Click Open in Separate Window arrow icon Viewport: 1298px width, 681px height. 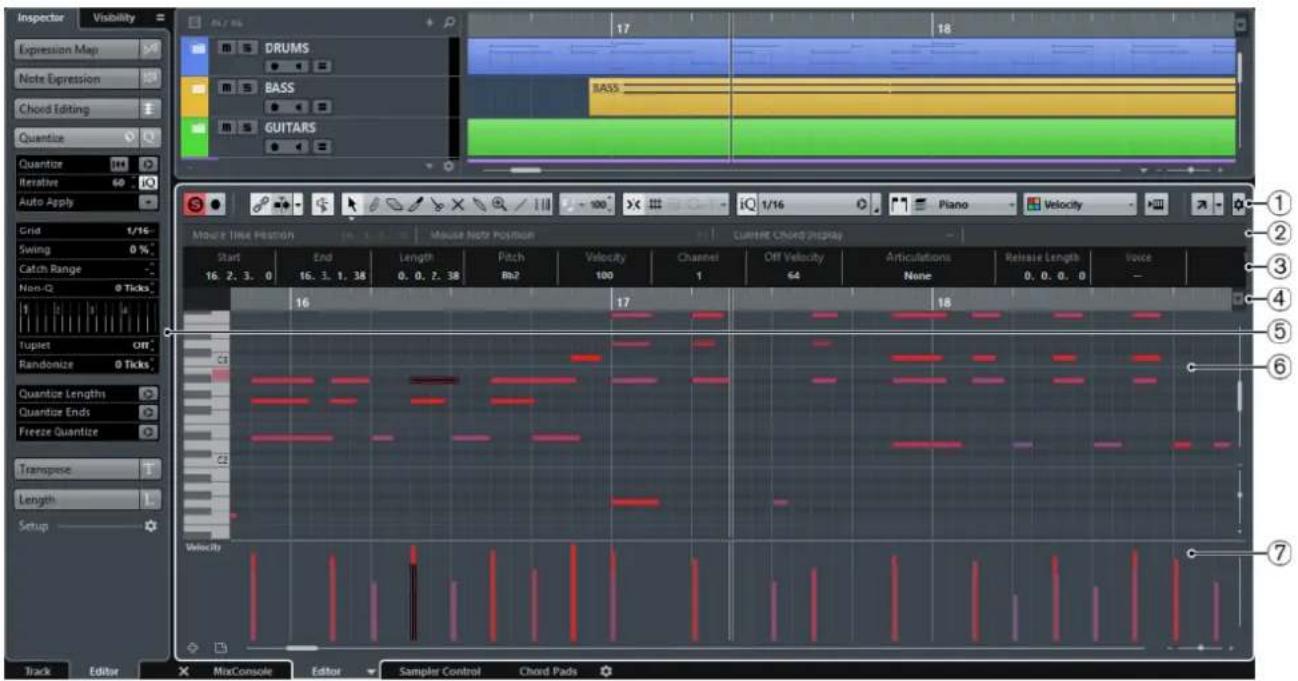[x=1200, y=204]
